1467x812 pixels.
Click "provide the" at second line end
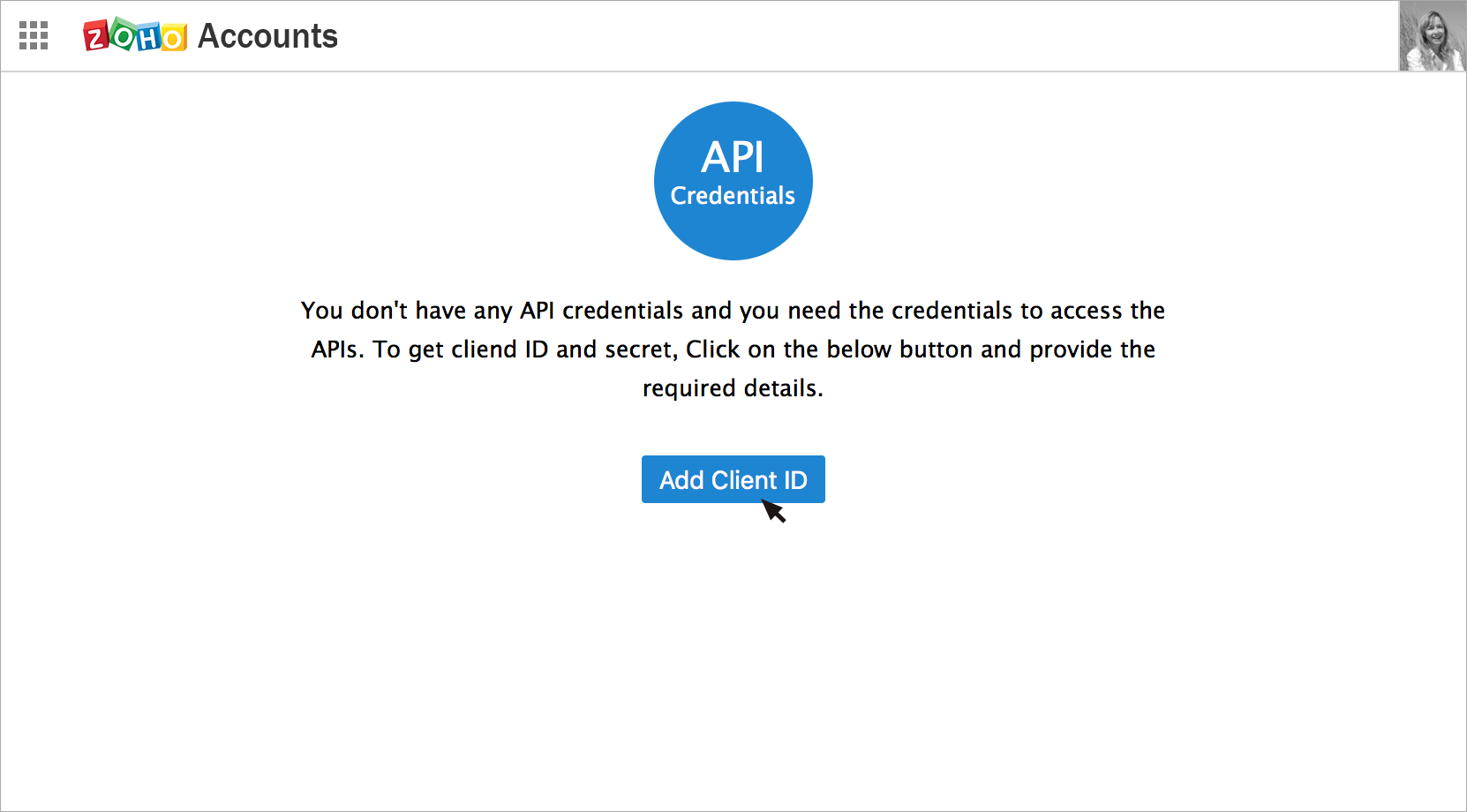[1093, 350]
